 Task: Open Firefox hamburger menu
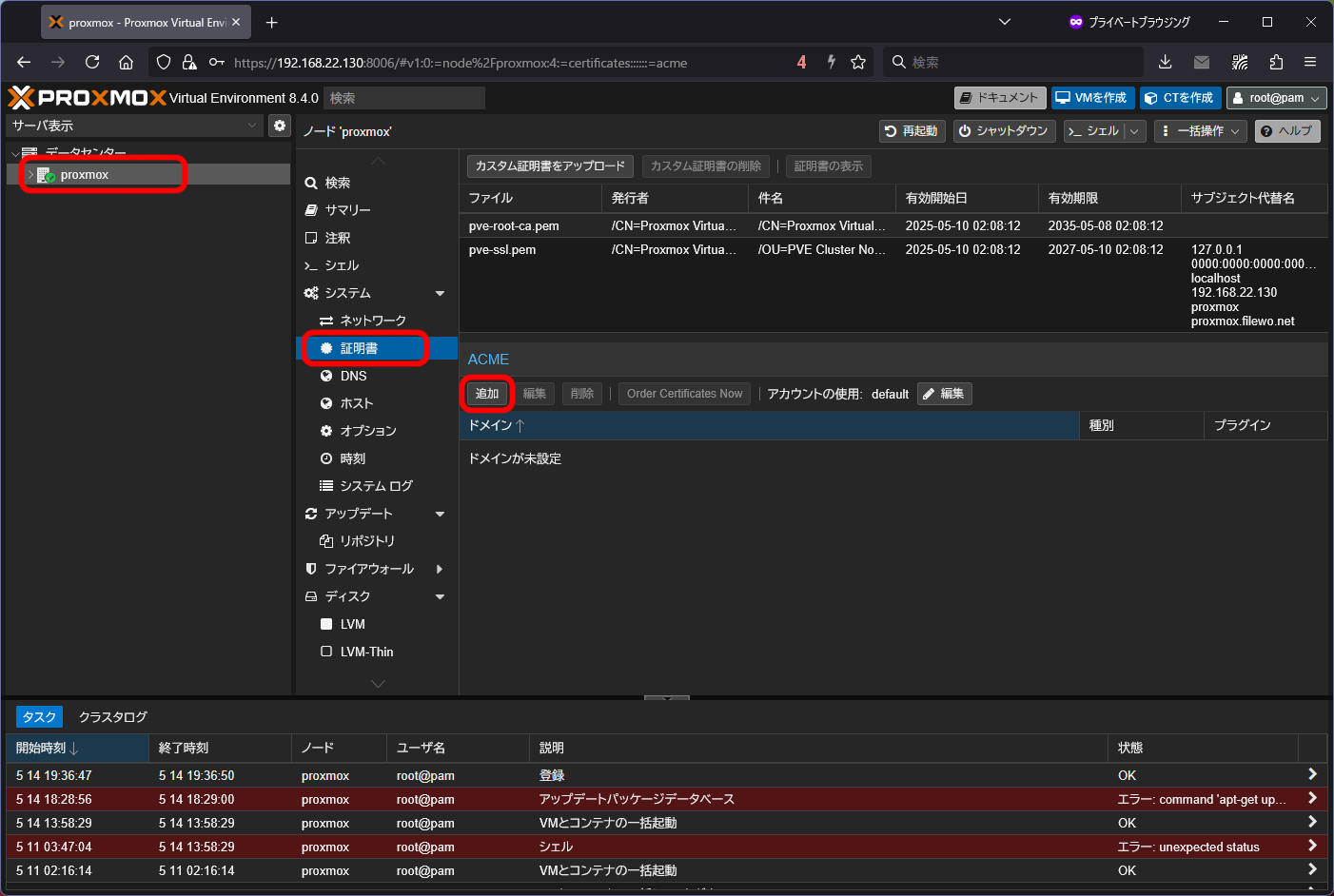coord(1310,62)
